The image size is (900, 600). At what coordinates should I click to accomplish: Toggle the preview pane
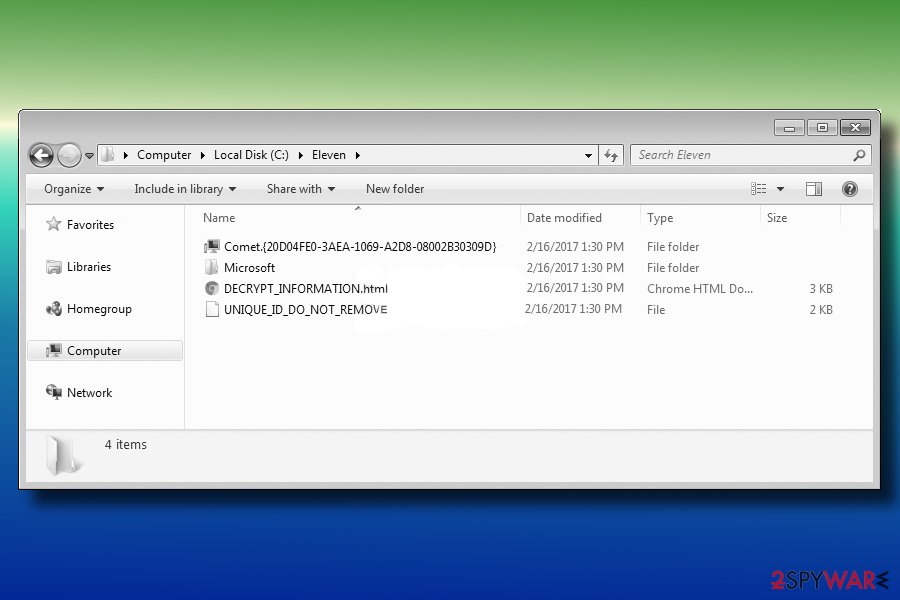coord(814,189)
